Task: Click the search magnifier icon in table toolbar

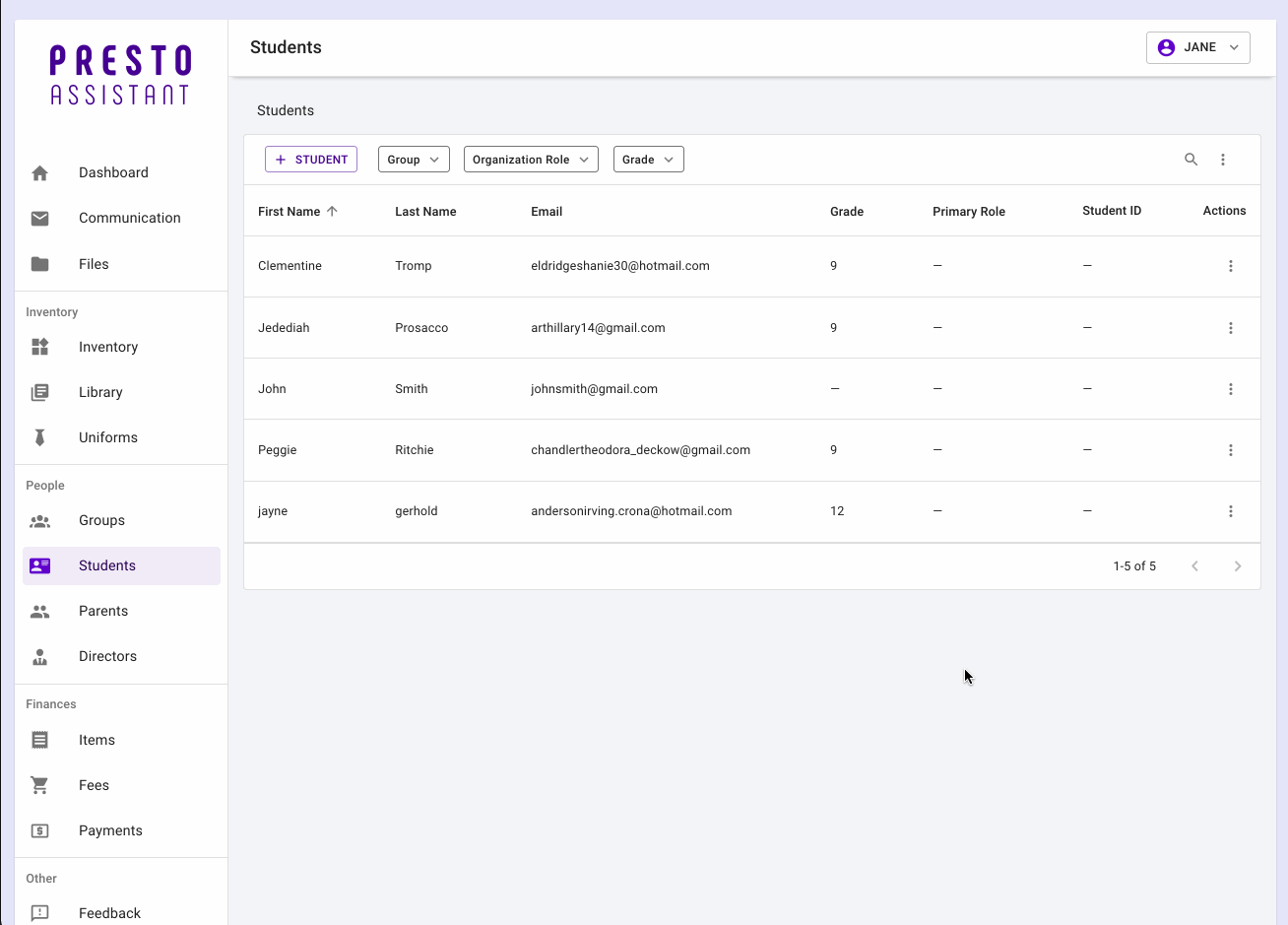Action: (x=1191, y=160)
